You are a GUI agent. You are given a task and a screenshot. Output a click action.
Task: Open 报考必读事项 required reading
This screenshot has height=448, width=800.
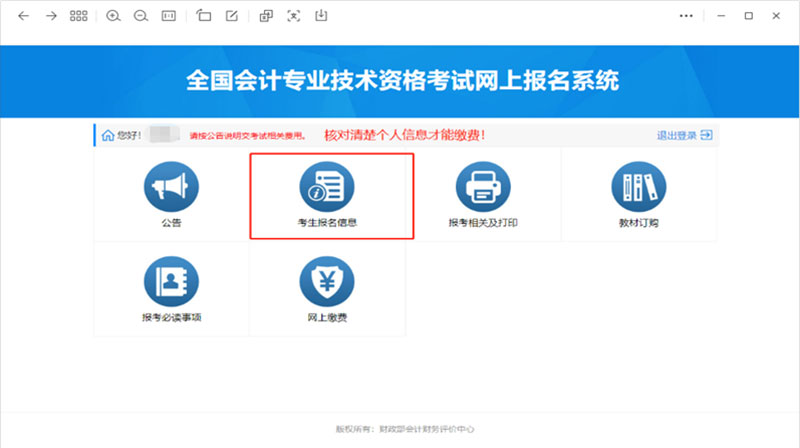(171, 282)
